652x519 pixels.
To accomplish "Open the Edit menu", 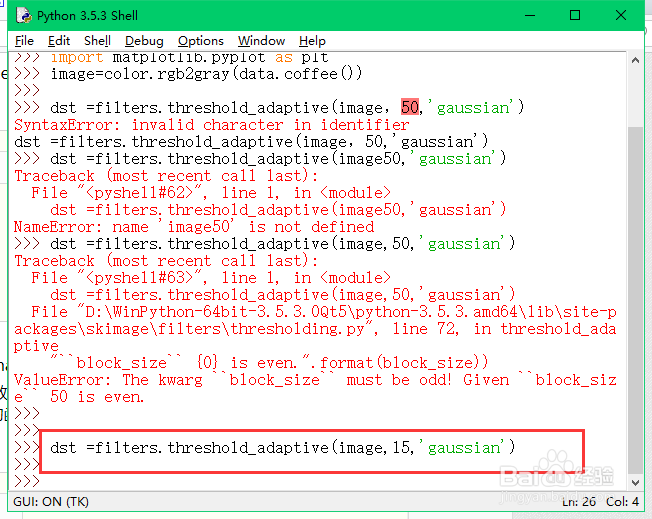I will pos(59,41).
